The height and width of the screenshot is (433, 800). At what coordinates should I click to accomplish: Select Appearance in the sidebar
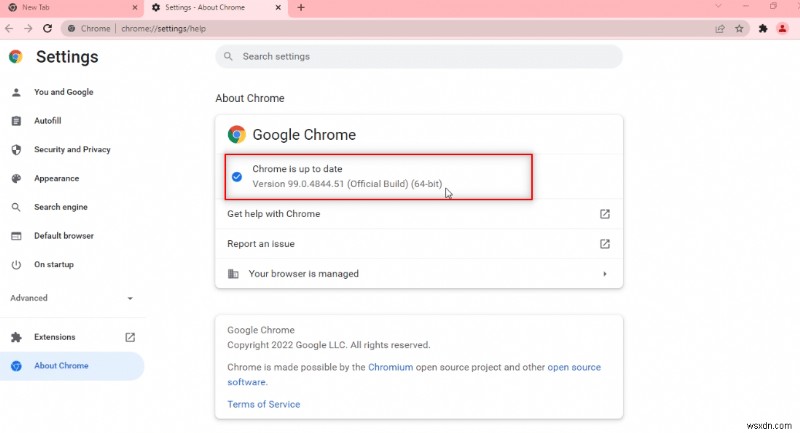(x=56, y=179)
